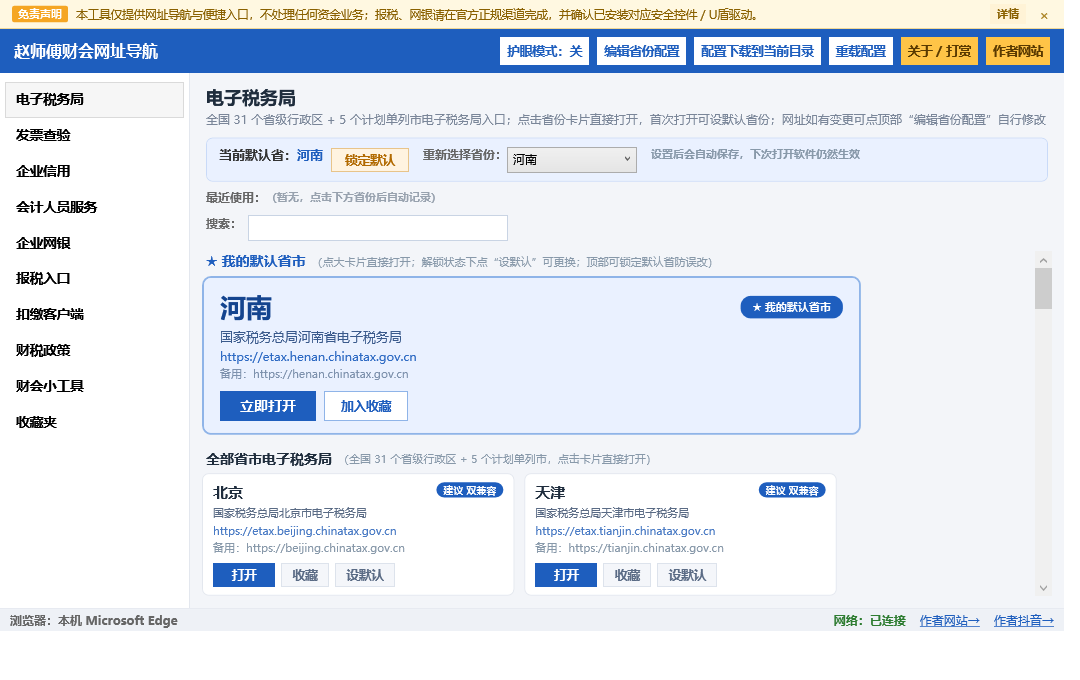The width and height of the screenshot is (1080, 680).
Task: Go to 会计人员服务 section
Action: [94, 207]
